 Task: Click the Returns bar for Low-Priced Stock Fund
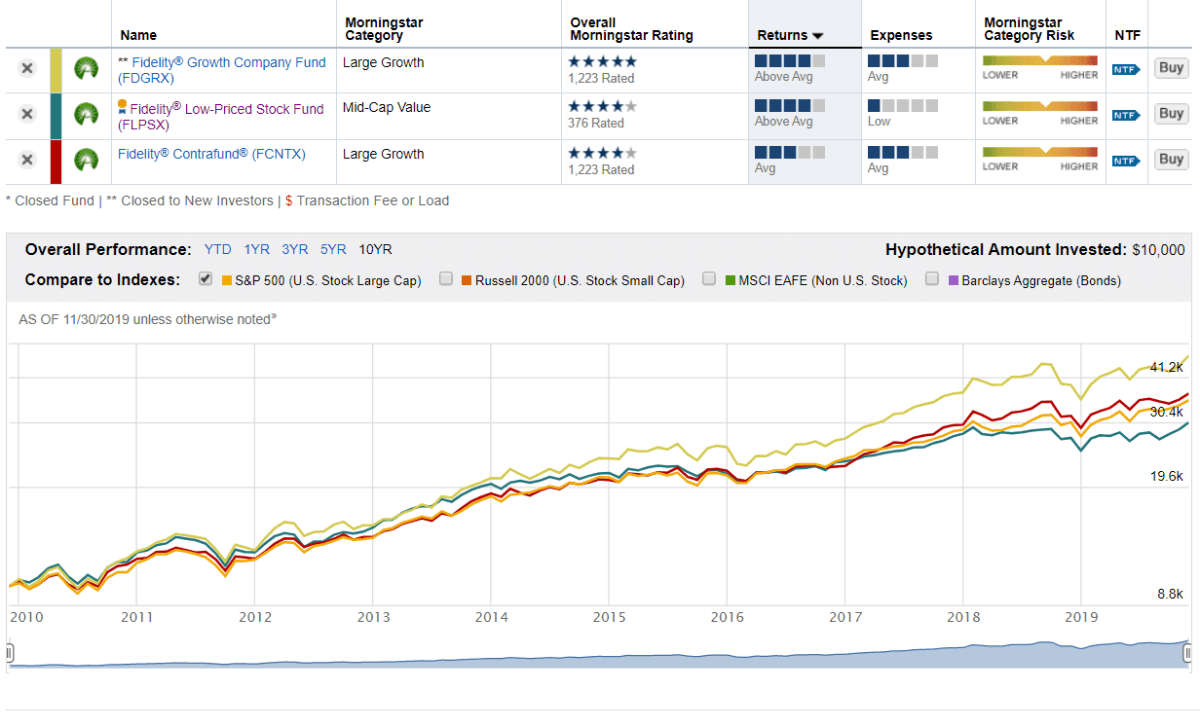coord(790,105)
